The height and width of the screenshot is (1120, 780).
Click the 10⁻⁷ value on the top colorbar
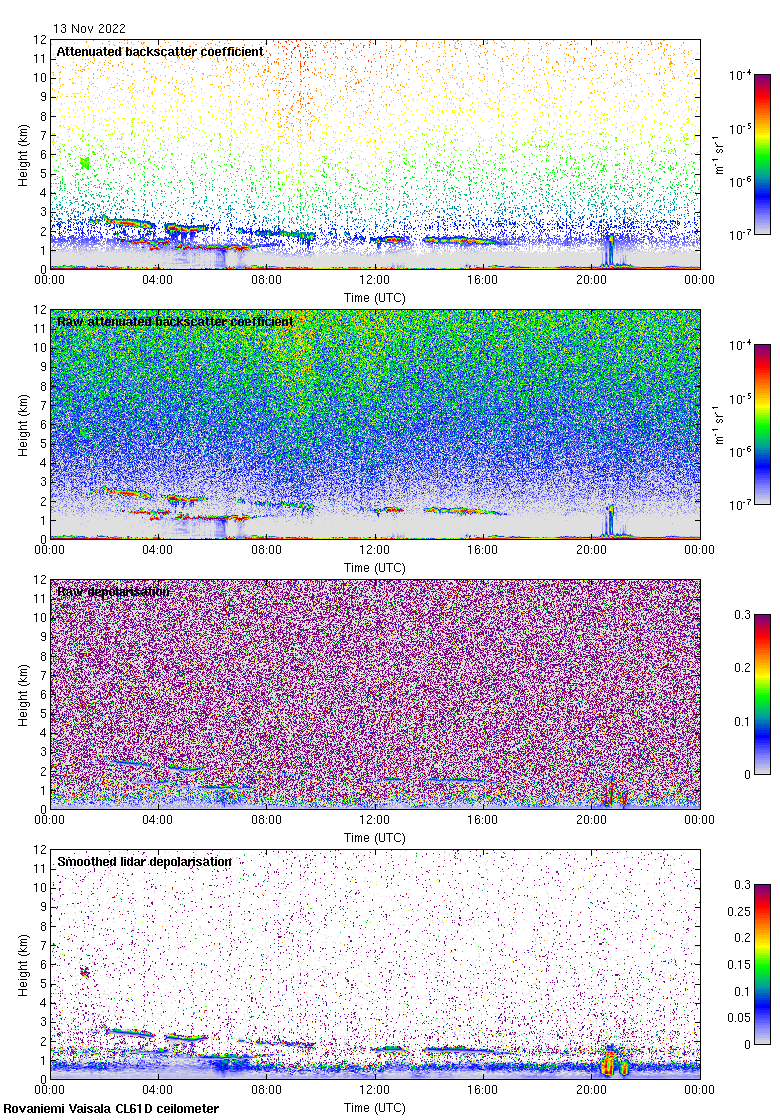[x=740, y=234]
